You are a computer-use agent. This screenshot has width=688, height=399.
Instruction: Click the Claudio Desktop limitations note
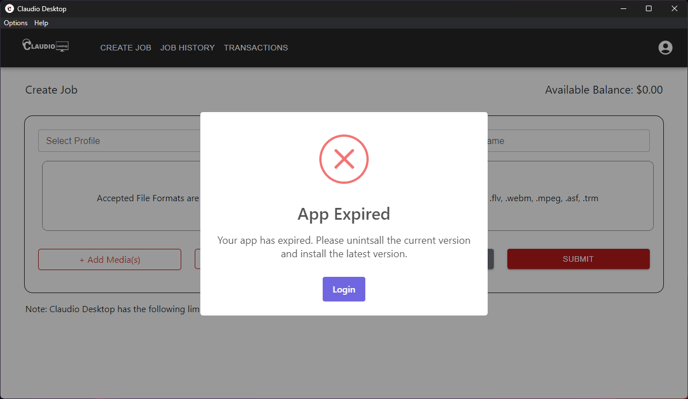[x=113, y=309]
